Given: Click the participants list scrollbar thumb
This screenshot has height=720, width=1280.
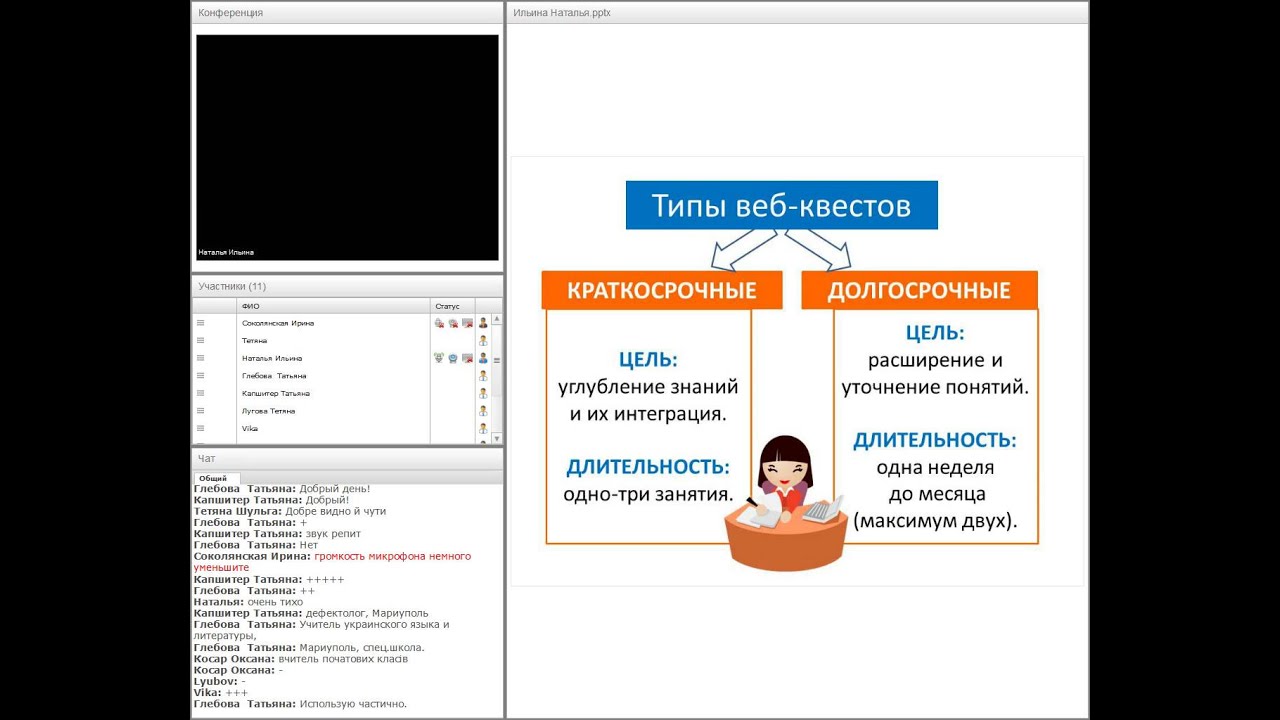Looking at the screenshot, I should (x=497, y=361).
